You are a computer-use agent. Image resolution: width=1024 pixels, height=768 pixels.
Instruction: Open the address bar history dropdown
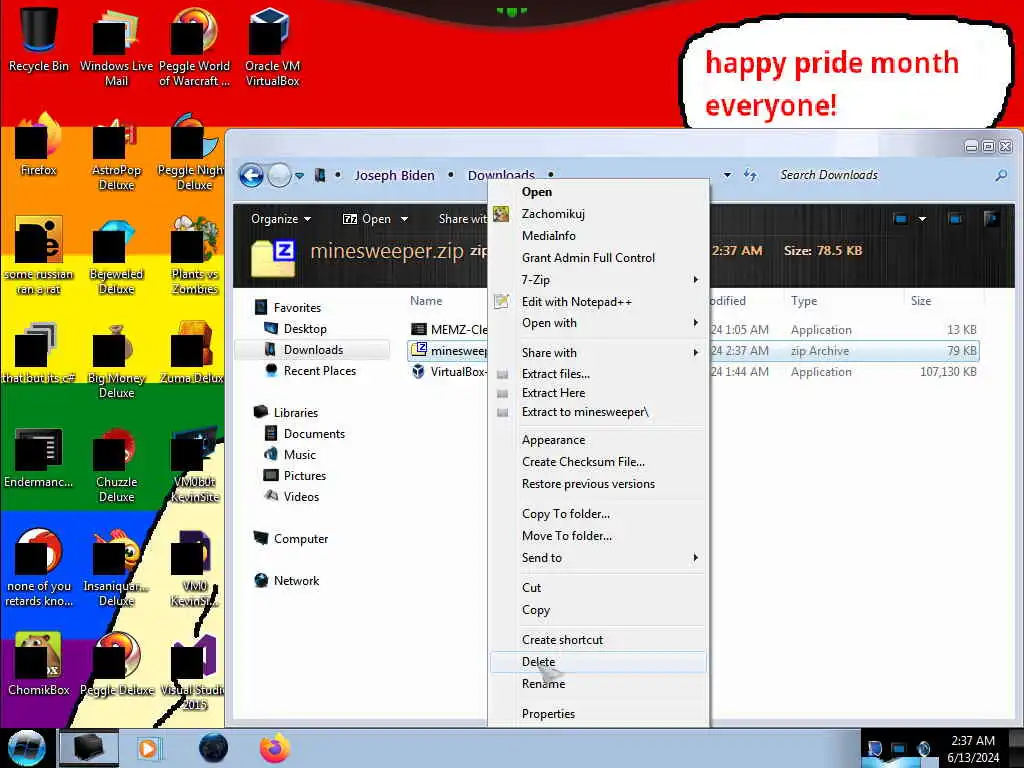point(728,175)
